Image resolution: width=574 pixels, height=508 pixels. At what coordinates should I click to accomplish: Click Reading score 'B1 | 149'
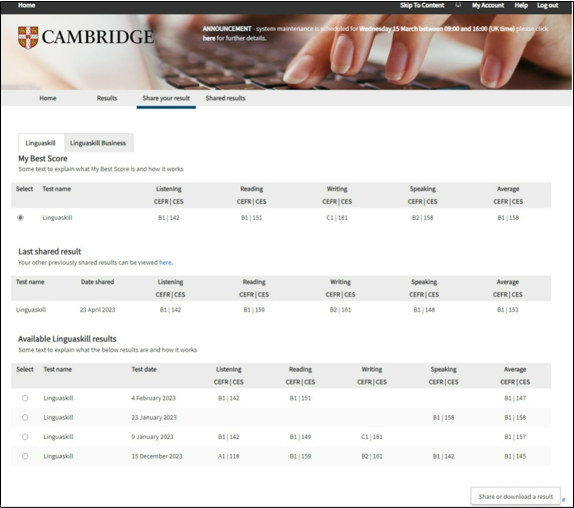(x=300, y=437)
